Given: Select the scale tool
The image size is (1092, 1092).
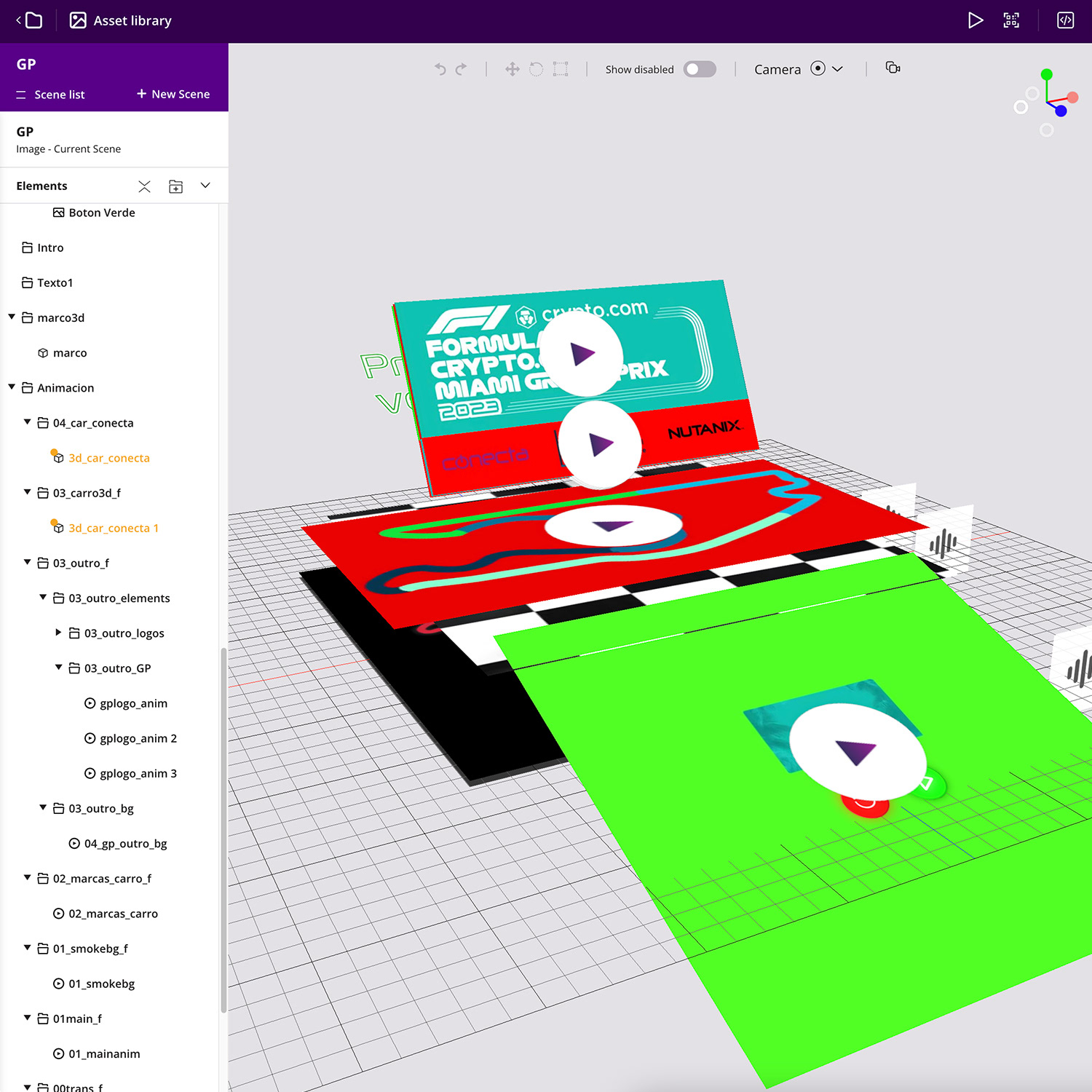Looking at the screenshot, I should click(561, 69).
